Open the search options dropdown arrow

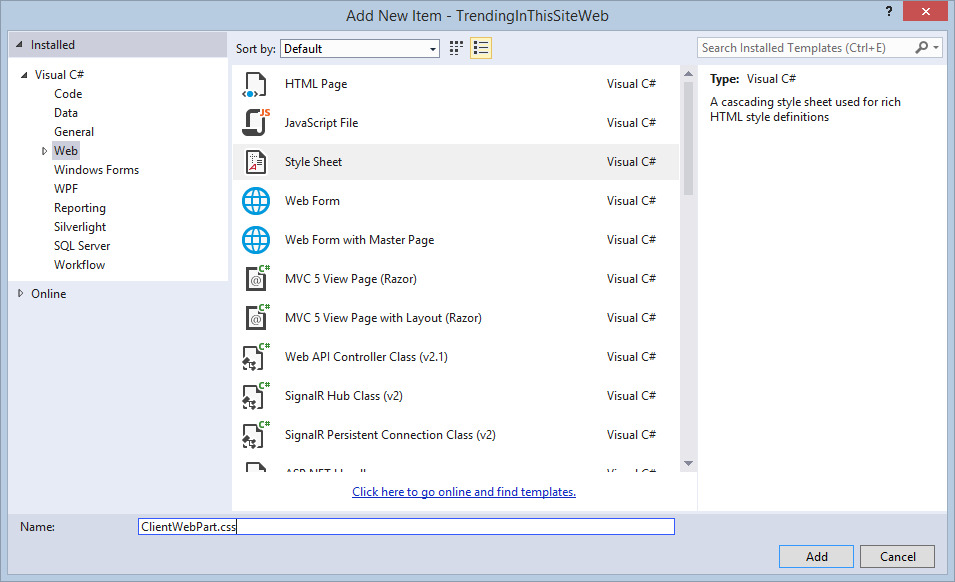[936, 47]
